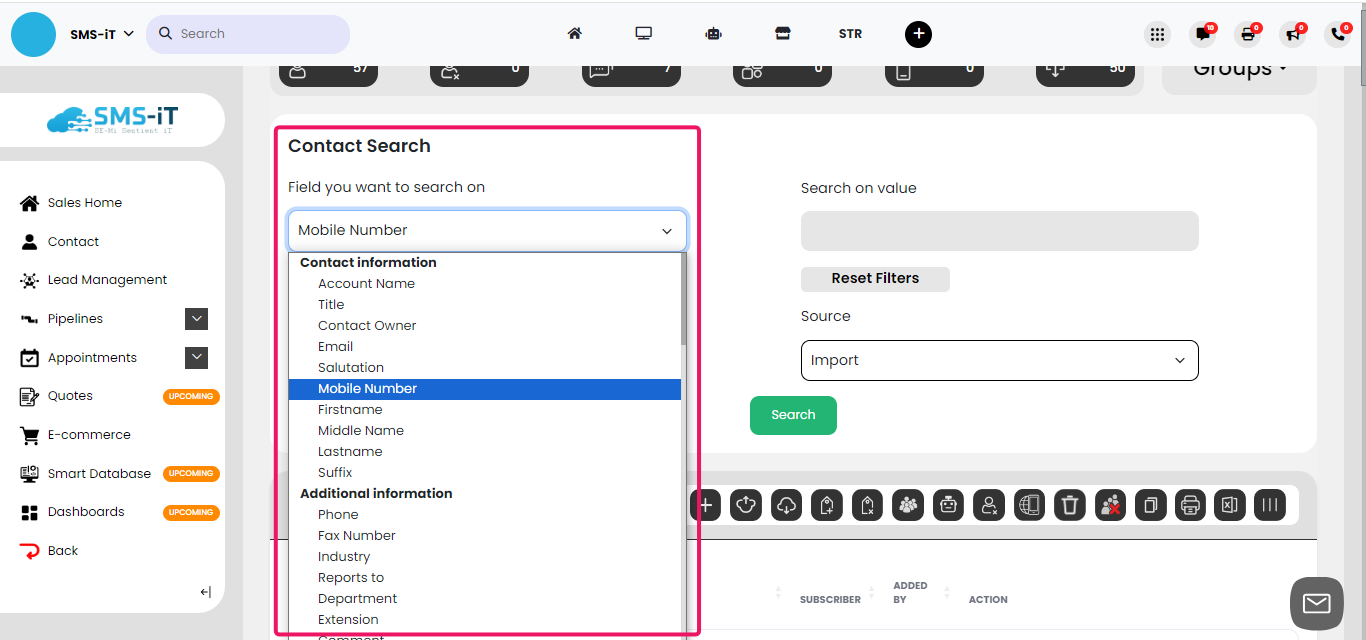Toggle table columns with the columns icon
Image resolution: width=1366 pixels, height=640 pixels.
coord(1270,505)
